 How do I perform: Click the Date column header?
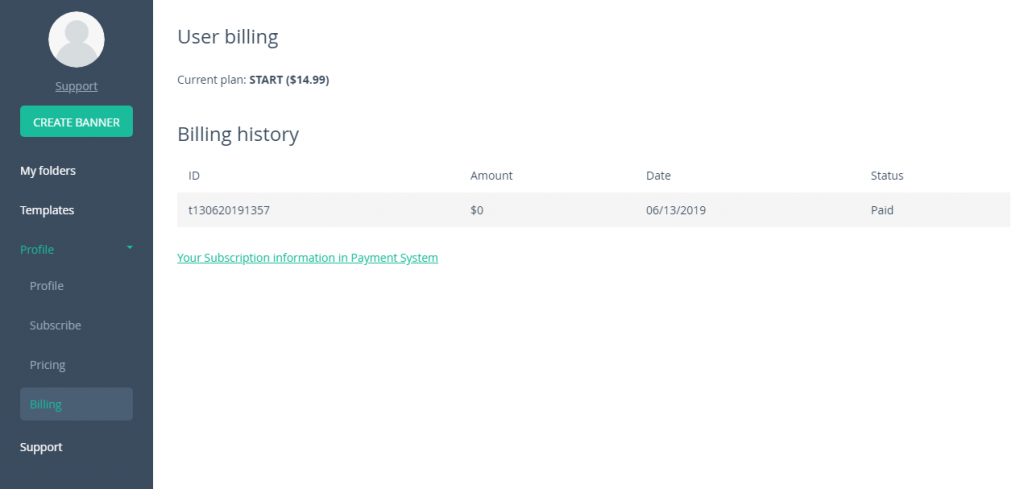658,176
